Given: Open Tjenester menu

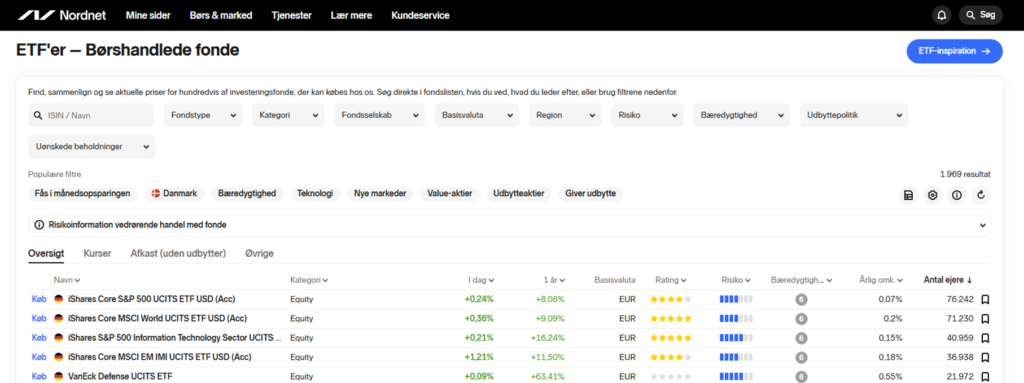Looking at the screenshot, I should point(291,15).
